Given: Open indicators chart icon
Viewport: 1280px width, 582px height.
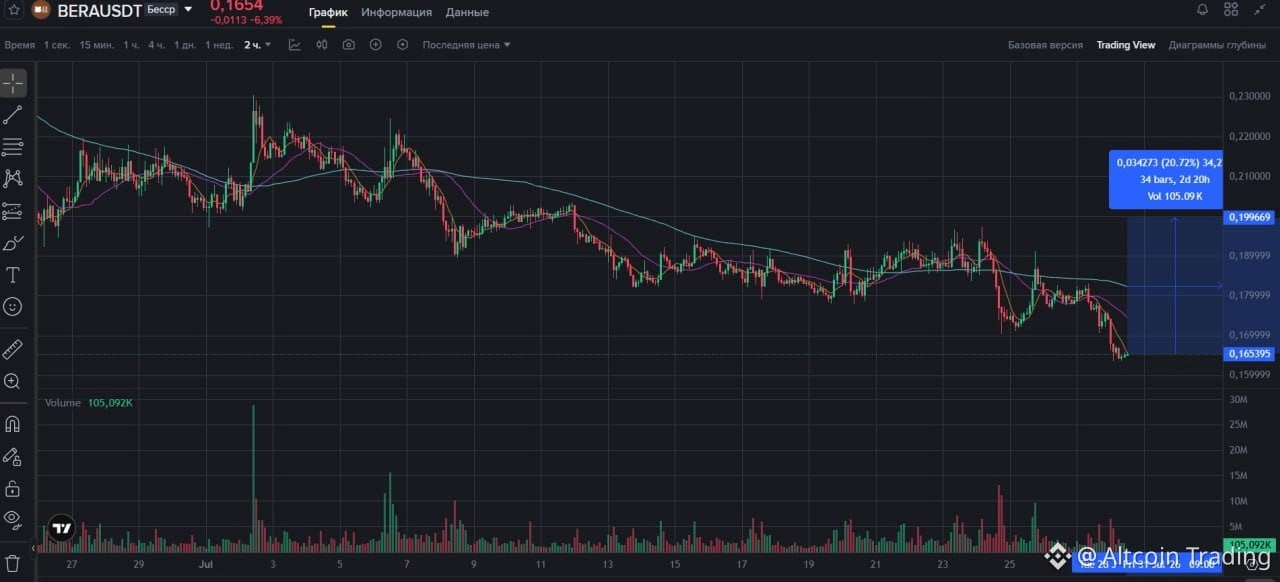Looking at the screenshot, I should [294, 45].
